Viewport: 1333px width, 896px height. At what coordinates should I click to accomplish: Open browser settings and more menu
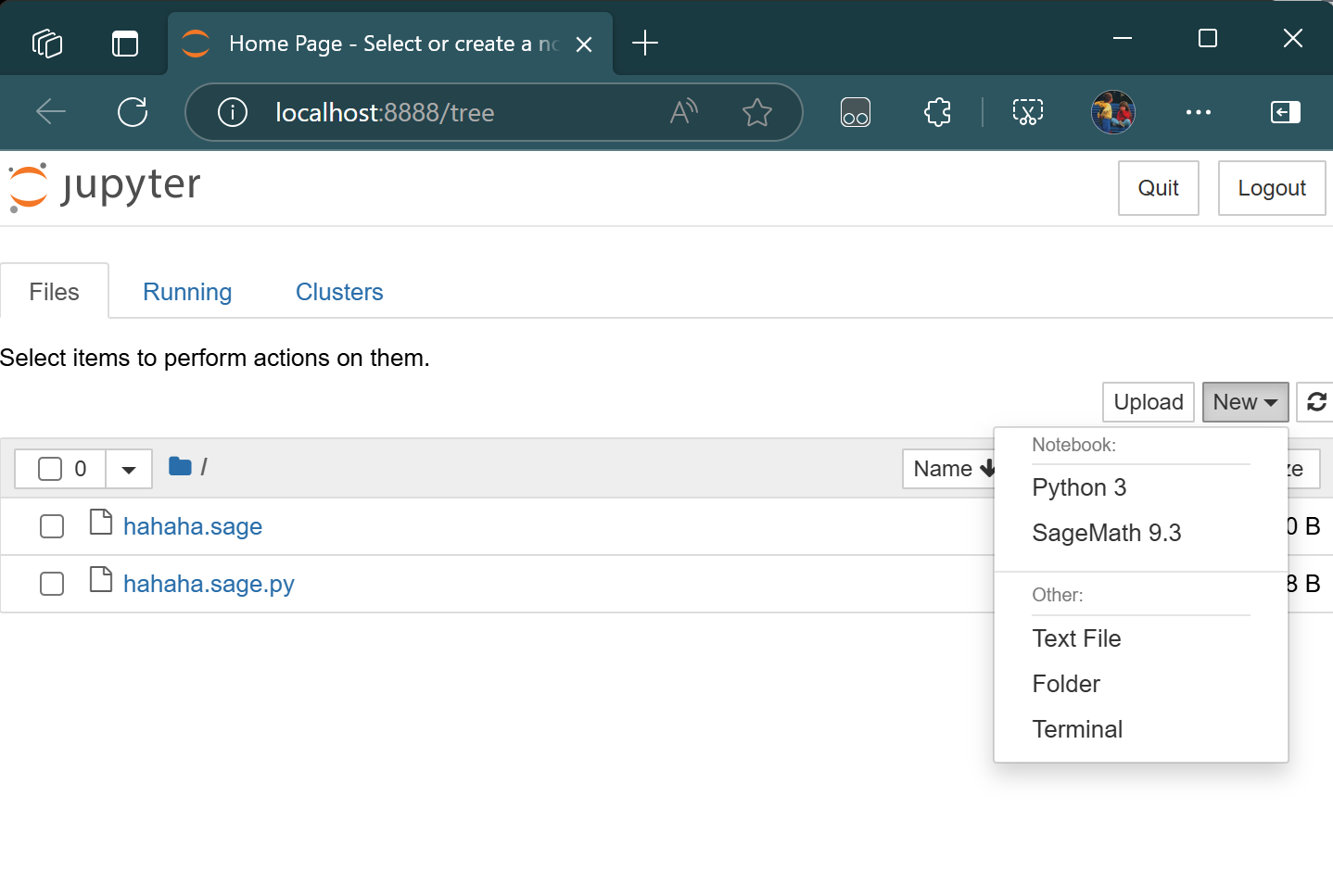[1198, 112]
